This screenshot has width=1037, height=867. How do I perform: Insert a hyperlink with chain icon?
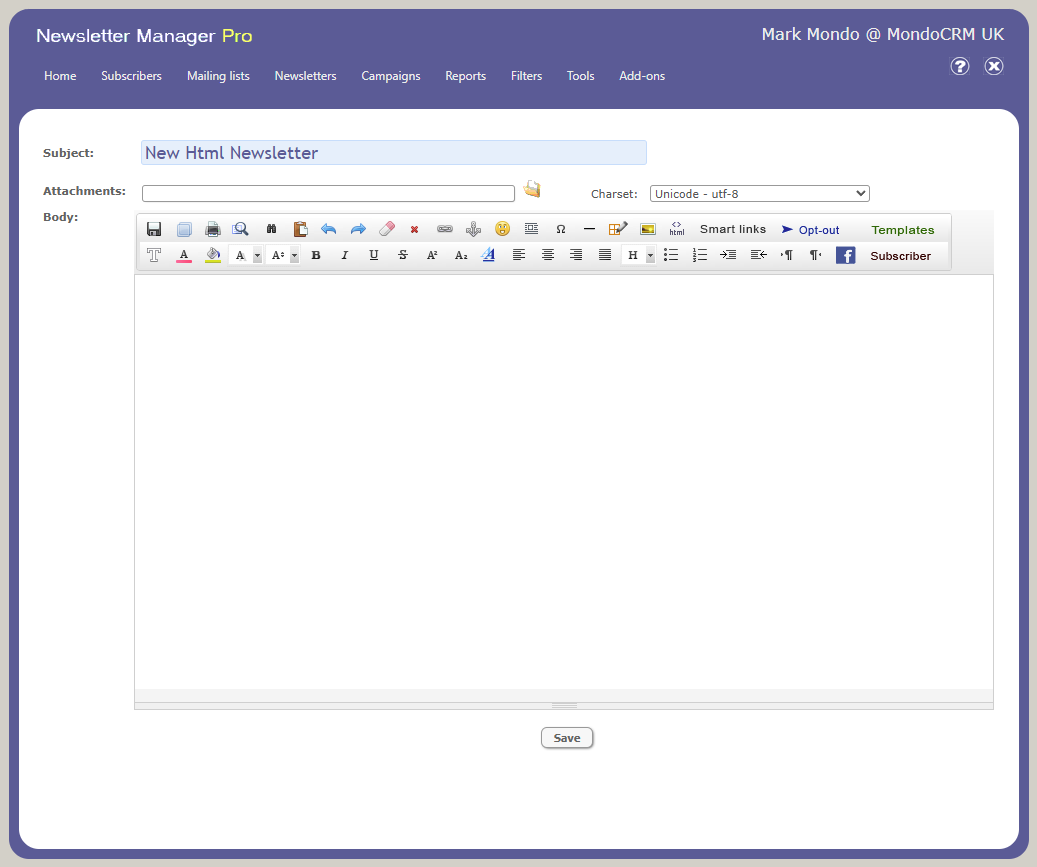pos(444,229)
